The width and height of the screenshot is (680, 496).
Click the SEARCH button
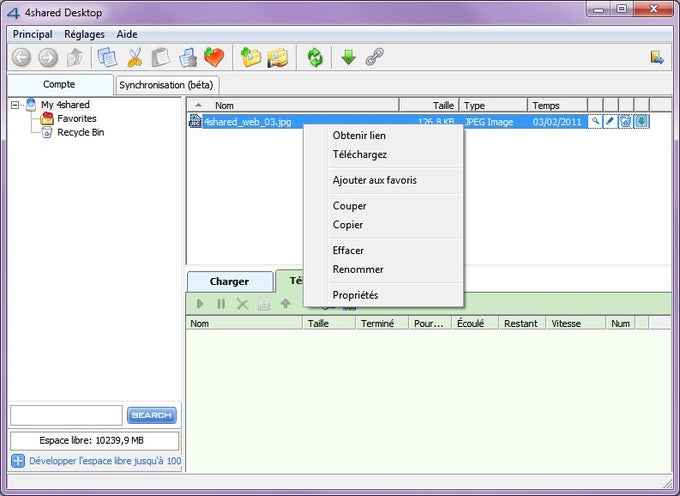152,415
